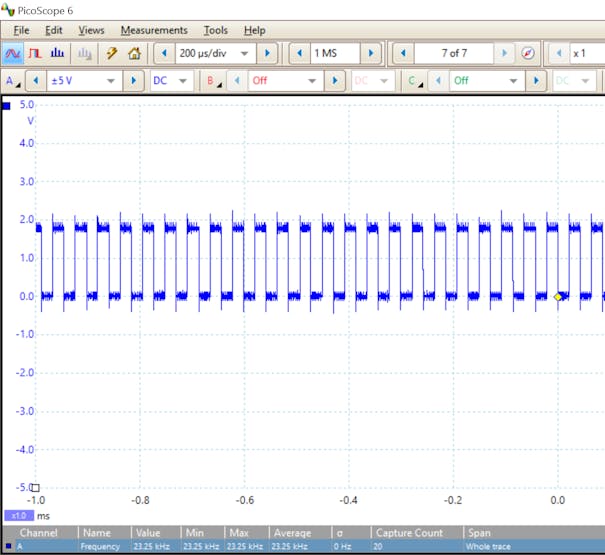Decrease the 200 µs/div timebase
This screenshot has width=605, height=555.
164,53
